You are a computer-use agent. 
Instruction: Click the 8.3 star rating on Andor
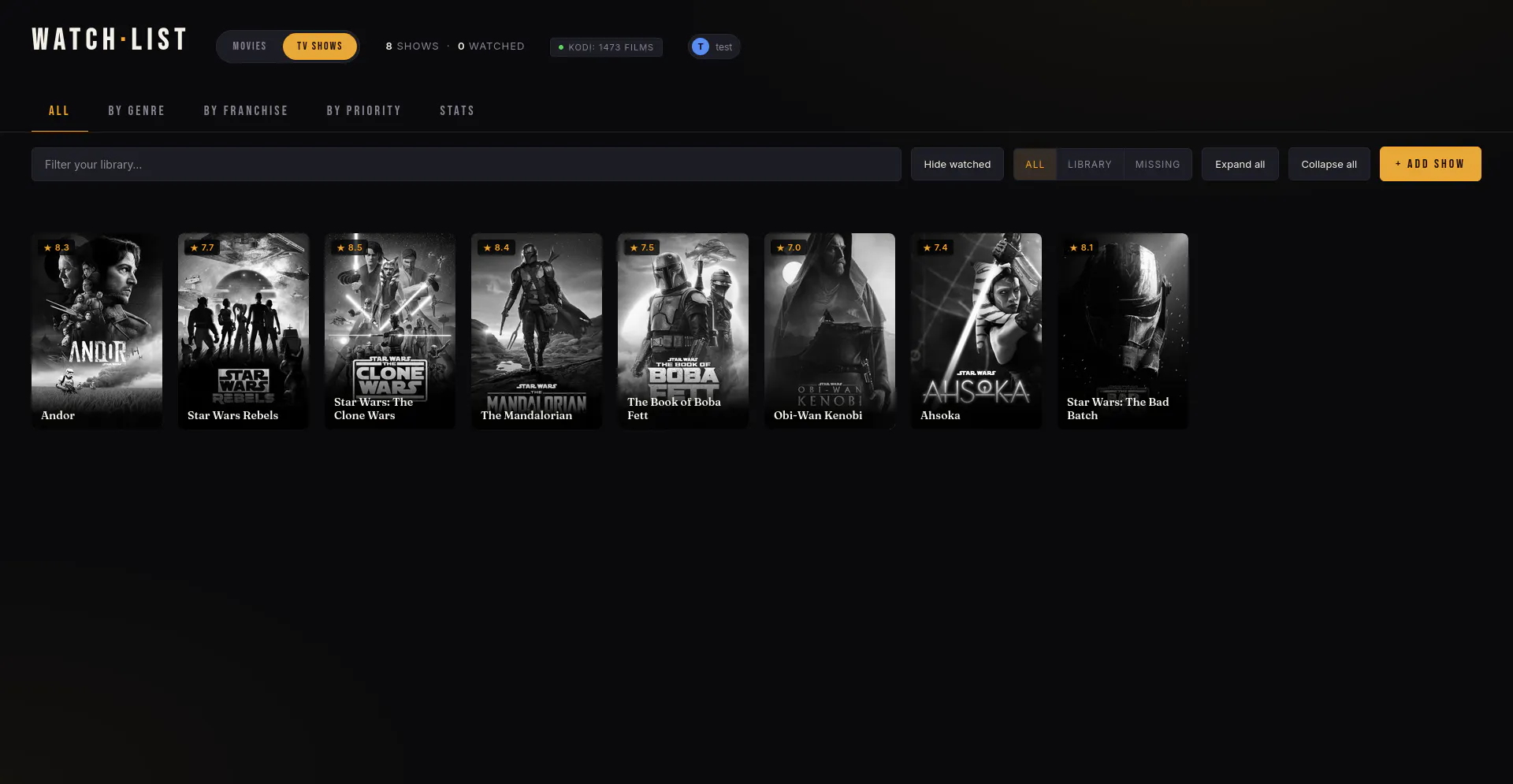(x=56, y=247)
